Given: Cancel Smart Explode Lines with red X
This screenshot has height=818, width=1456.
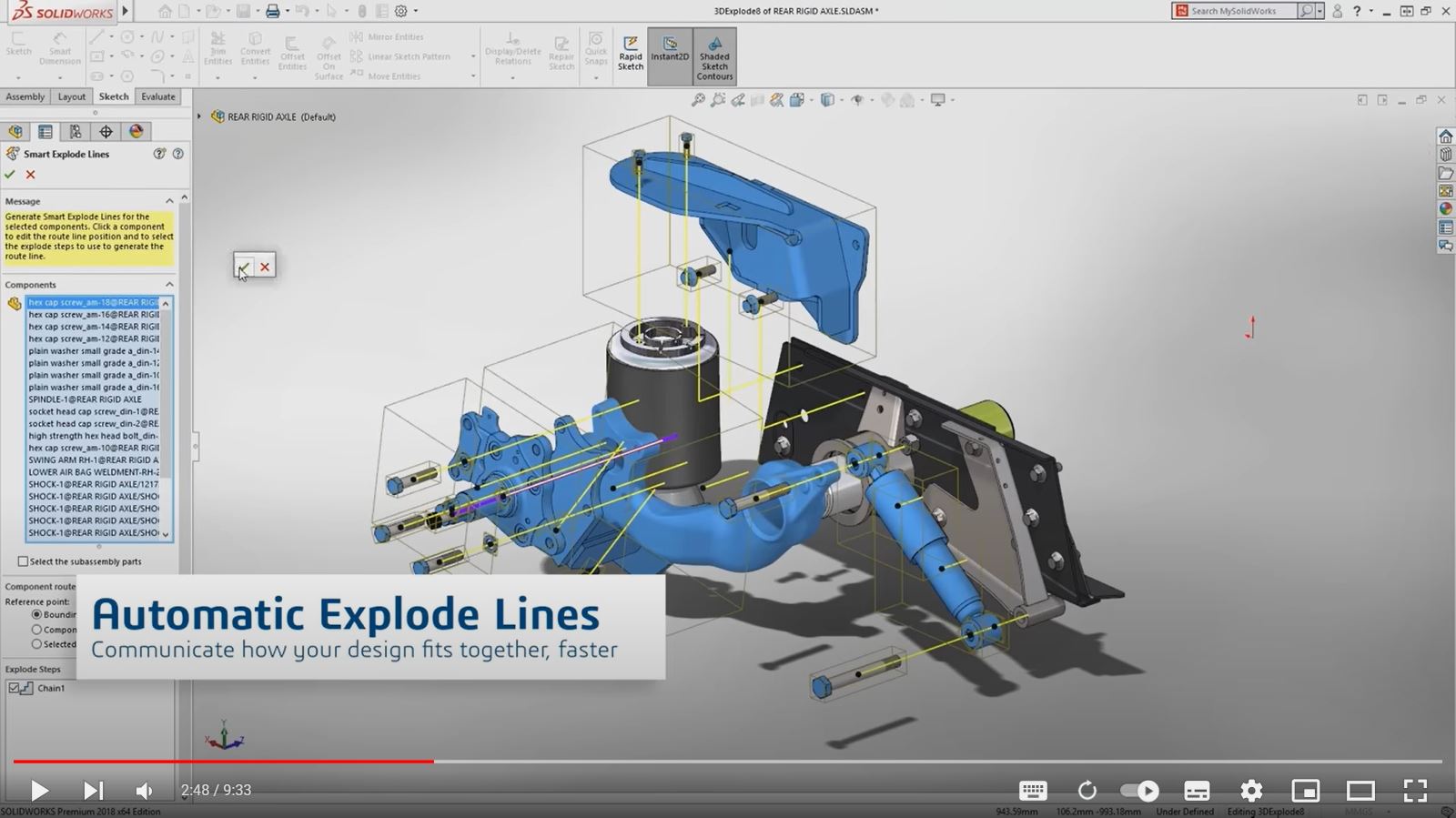Looking at the screenshot, I should tap(31, 175).
